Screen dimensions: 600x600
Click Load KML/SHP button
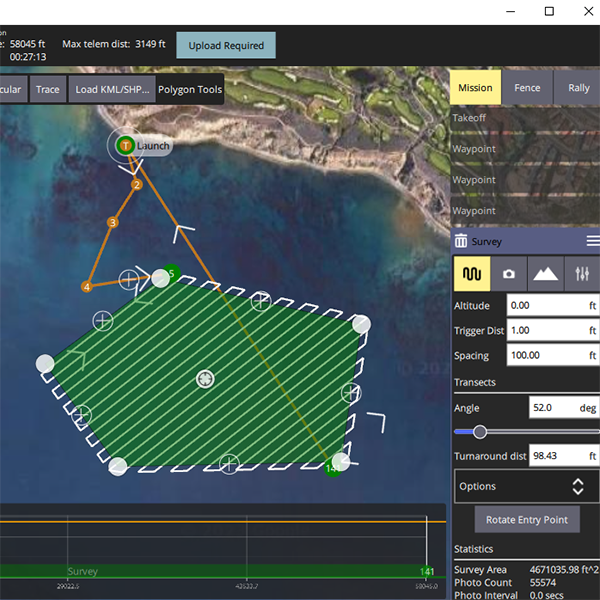click(112, 89)
